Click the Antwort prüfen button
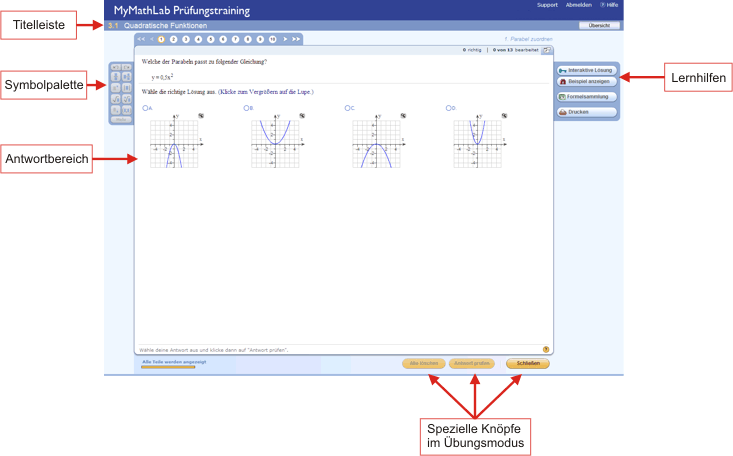Screen dimensions: 733x456 tap(472, 363)
